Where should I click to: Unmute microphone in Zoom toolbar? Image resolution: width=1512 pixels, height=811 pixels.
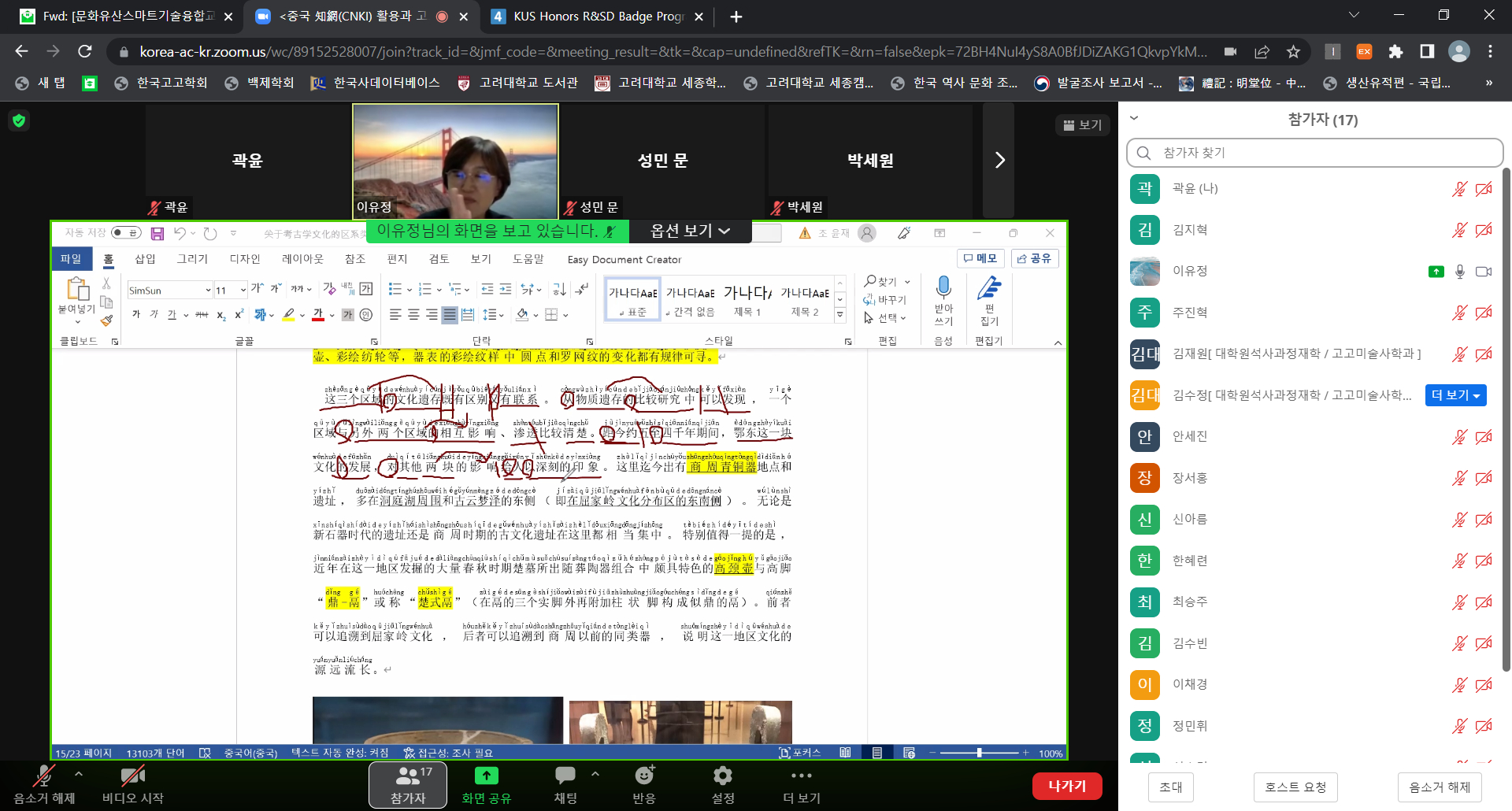(44, 784)
